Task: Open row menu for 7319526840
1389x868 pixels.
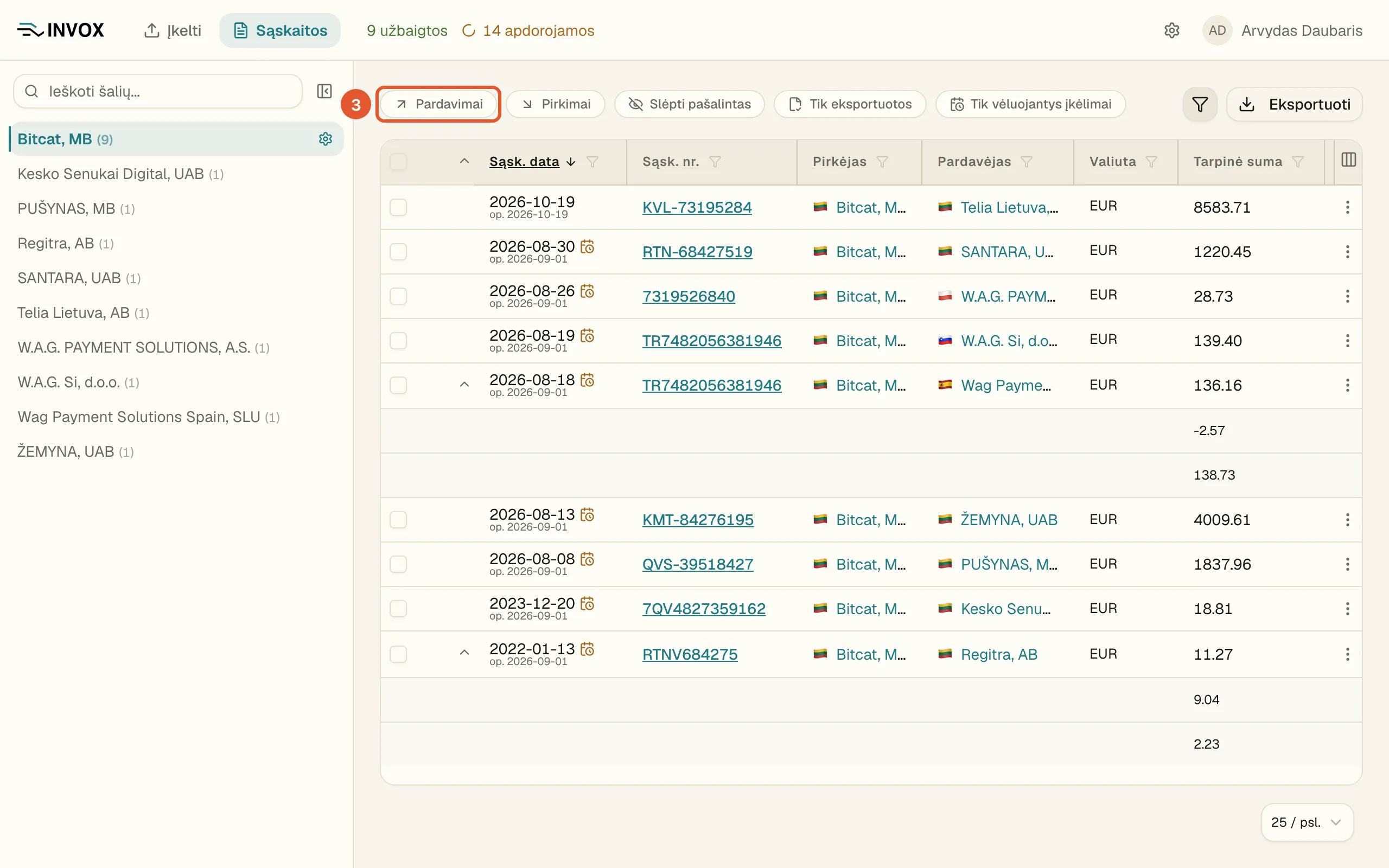Action: [x=1347, y=296]
